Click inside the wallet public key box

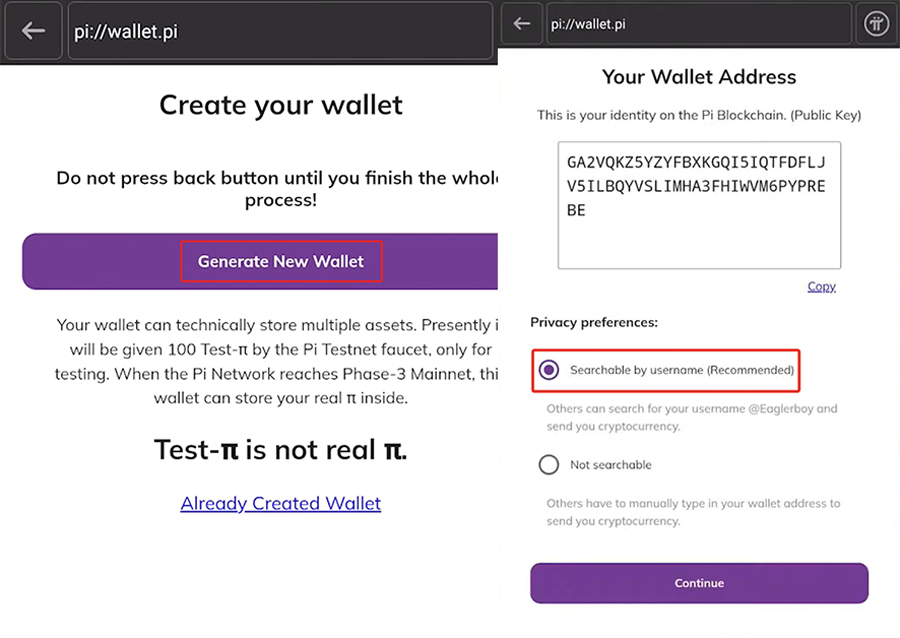699,205
